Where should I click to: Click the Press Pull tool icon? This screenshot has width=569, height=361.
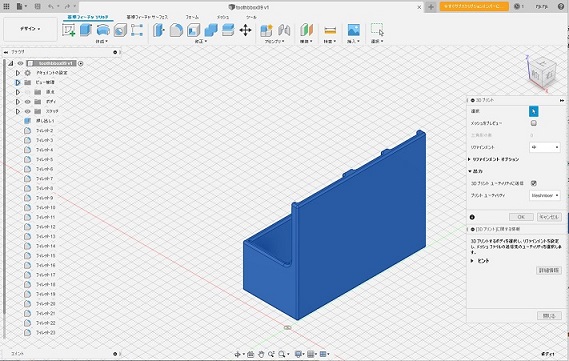(x=159, y=30)
